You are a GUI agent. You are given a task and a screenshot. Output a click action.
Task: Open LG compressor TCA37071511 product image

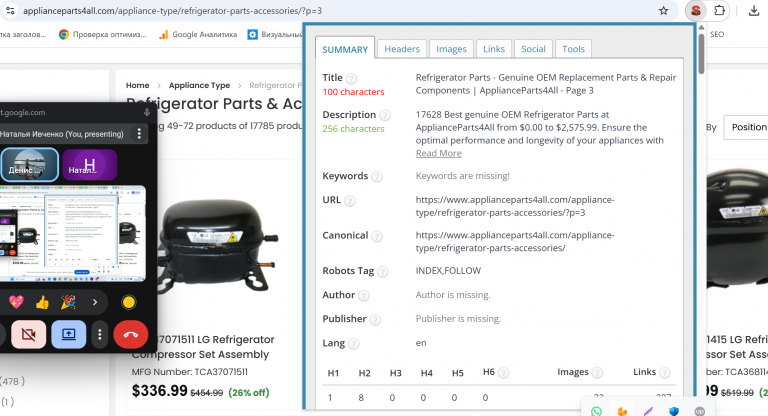coord(217,245)
